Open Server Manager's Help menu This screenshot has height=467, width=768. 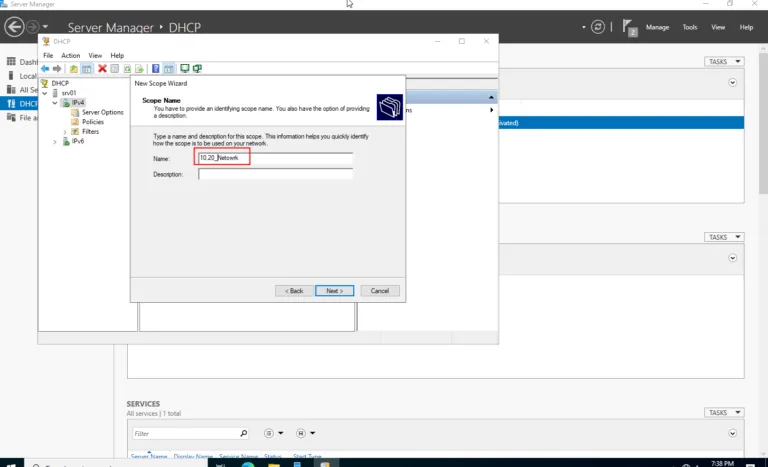click(x=746, y=27)
